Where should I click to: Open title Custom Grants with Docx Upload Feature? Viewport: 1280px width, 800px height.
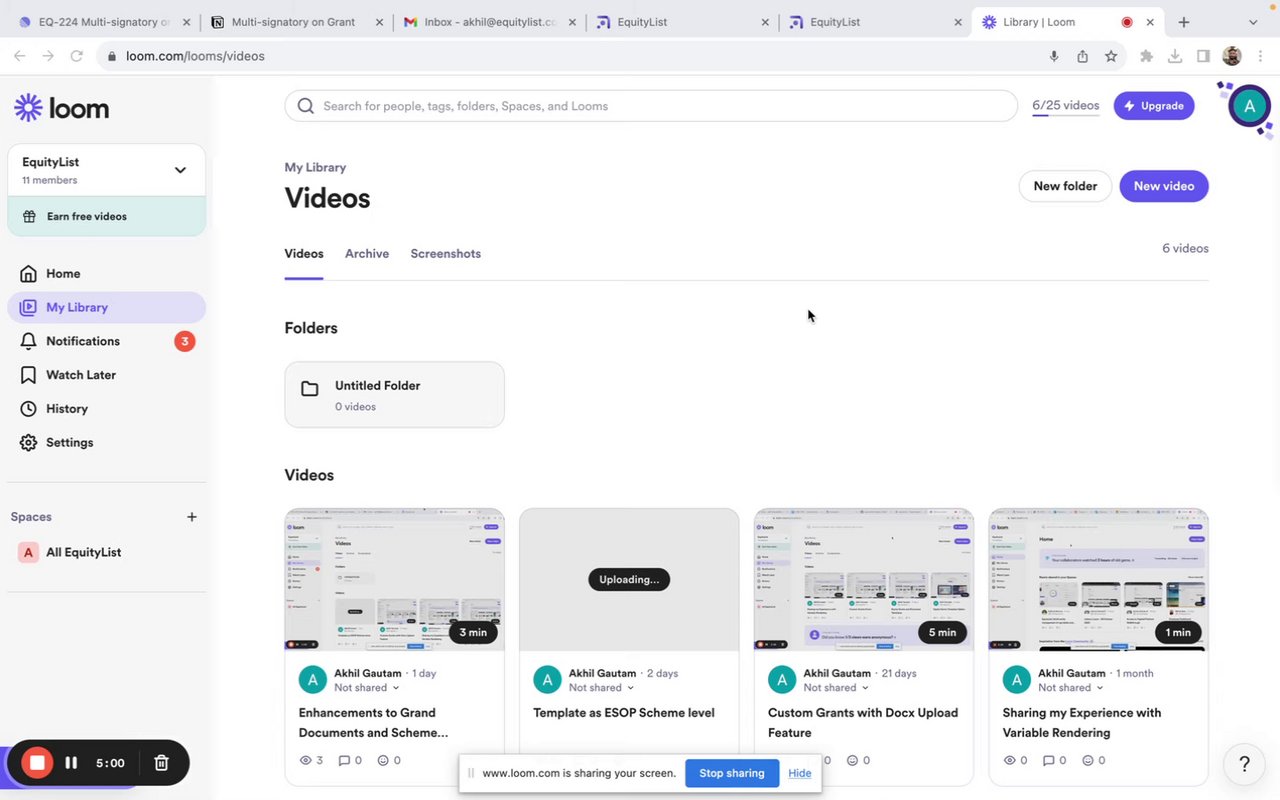[x=863, y=723]
